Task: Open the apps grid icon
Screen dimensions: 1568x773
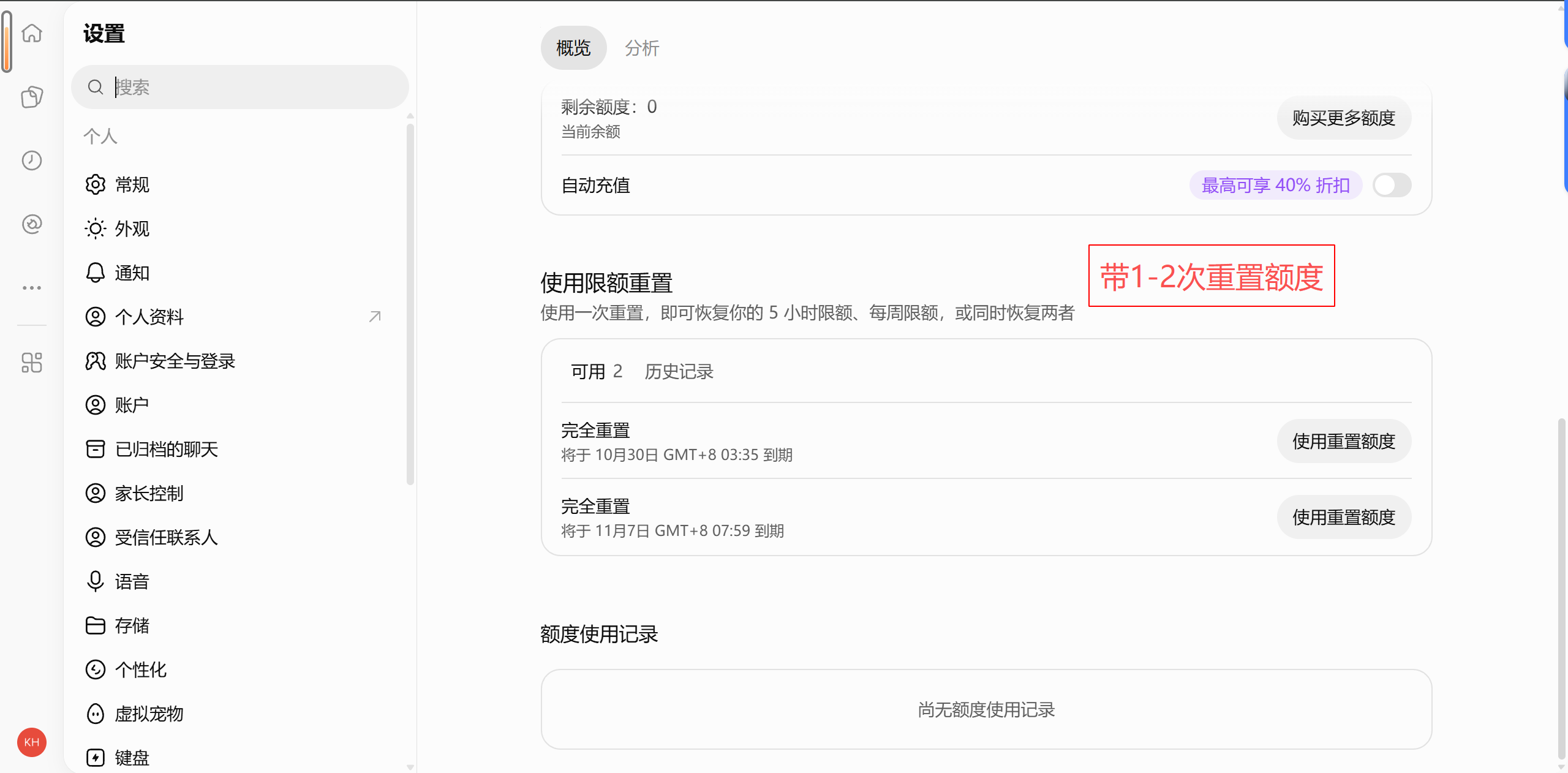Action: (32, 363)
